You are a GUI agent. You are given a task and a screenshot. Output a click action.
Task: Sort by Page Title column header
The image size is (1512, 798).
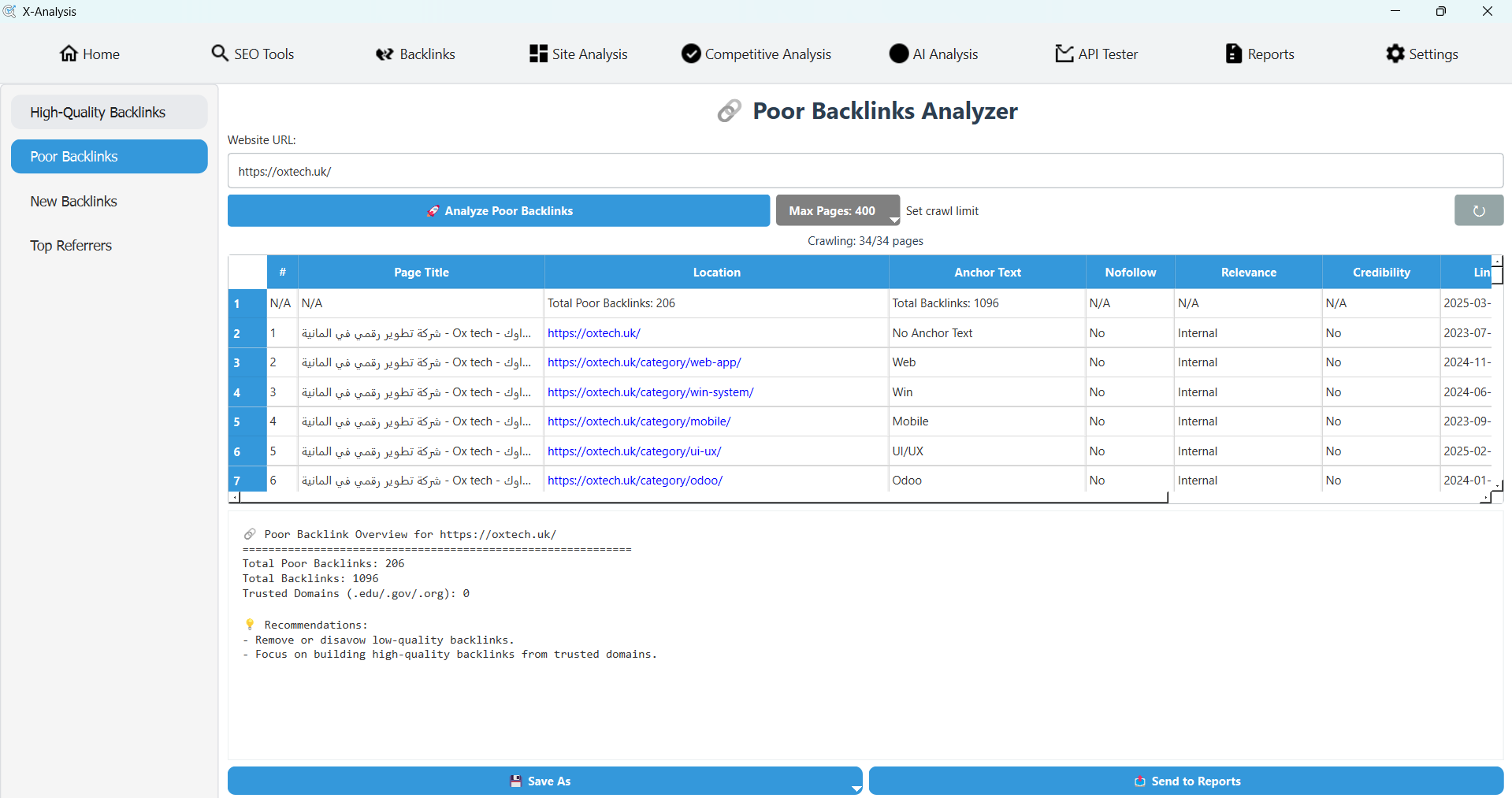[x=422, y=273]
